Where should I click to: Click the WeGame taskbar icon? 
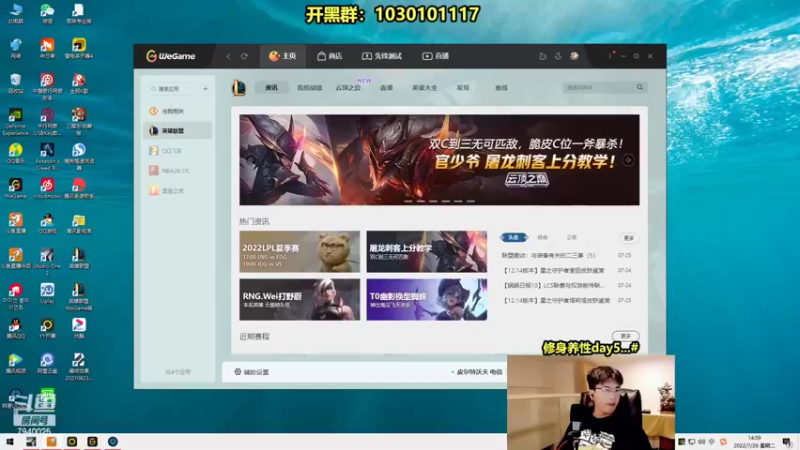coord(92,442)
